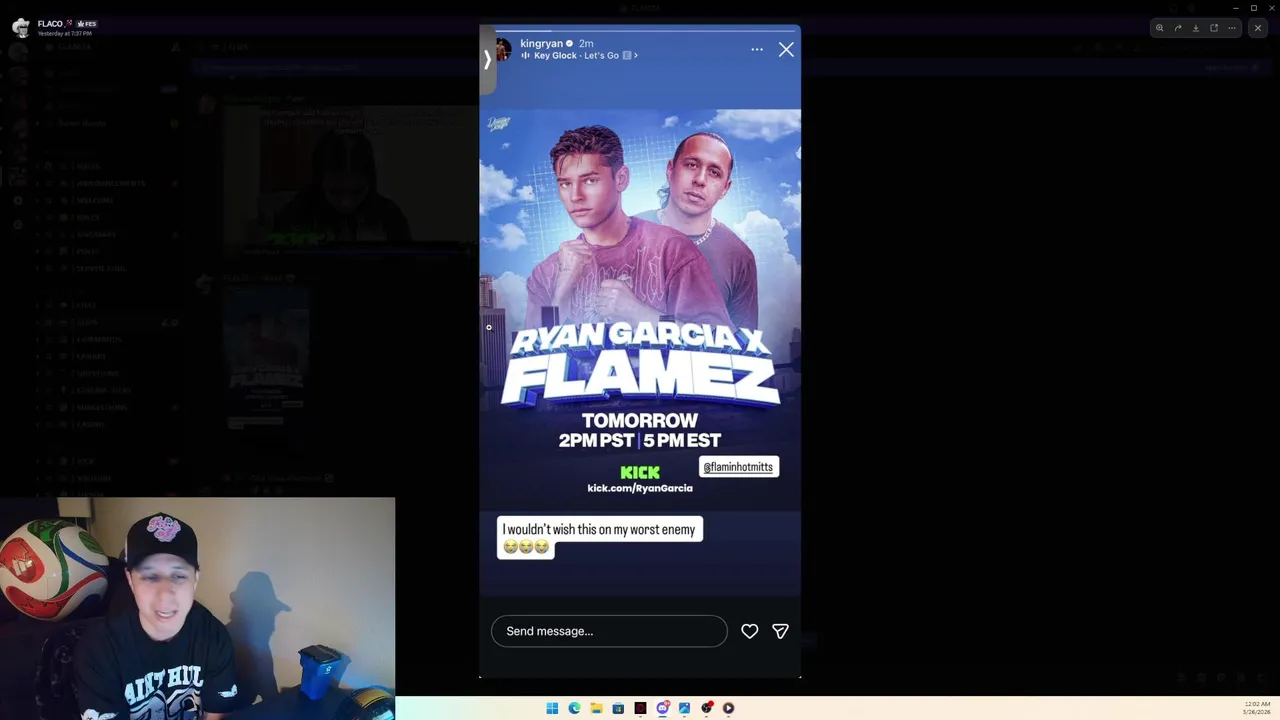Viewport: 1280px width, 720px height.
Task: Download the image with the download icon
Action: (x=1196, y=28)
